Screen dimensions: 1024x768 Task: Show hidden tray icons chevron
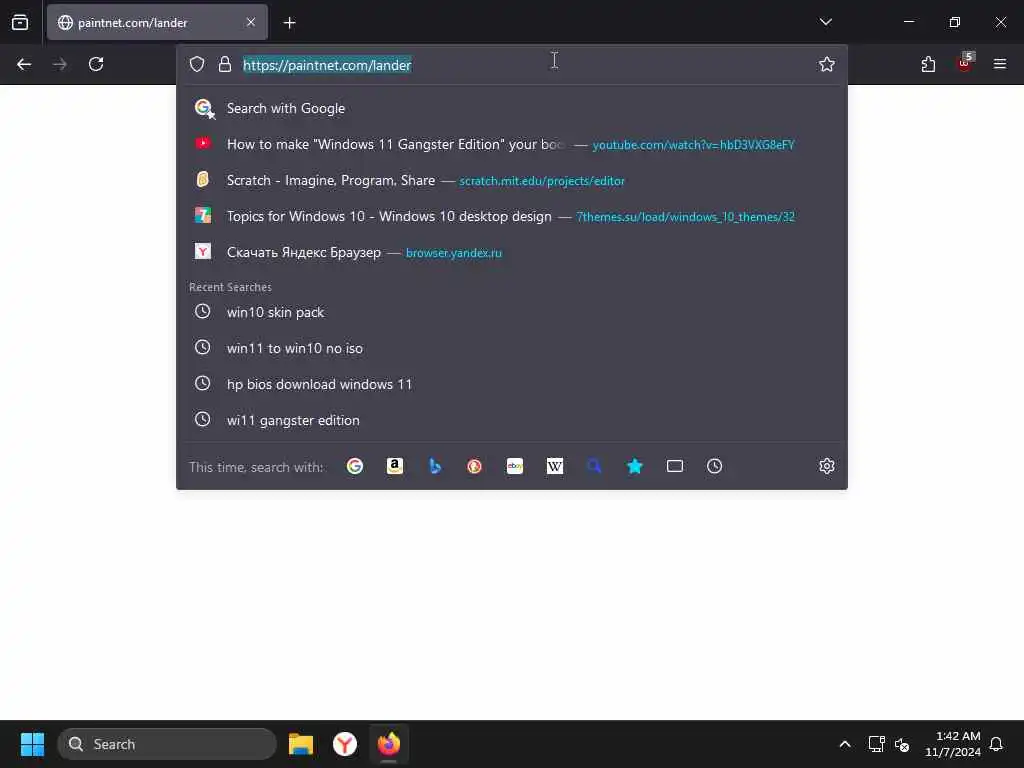click(x=844, y=744)
